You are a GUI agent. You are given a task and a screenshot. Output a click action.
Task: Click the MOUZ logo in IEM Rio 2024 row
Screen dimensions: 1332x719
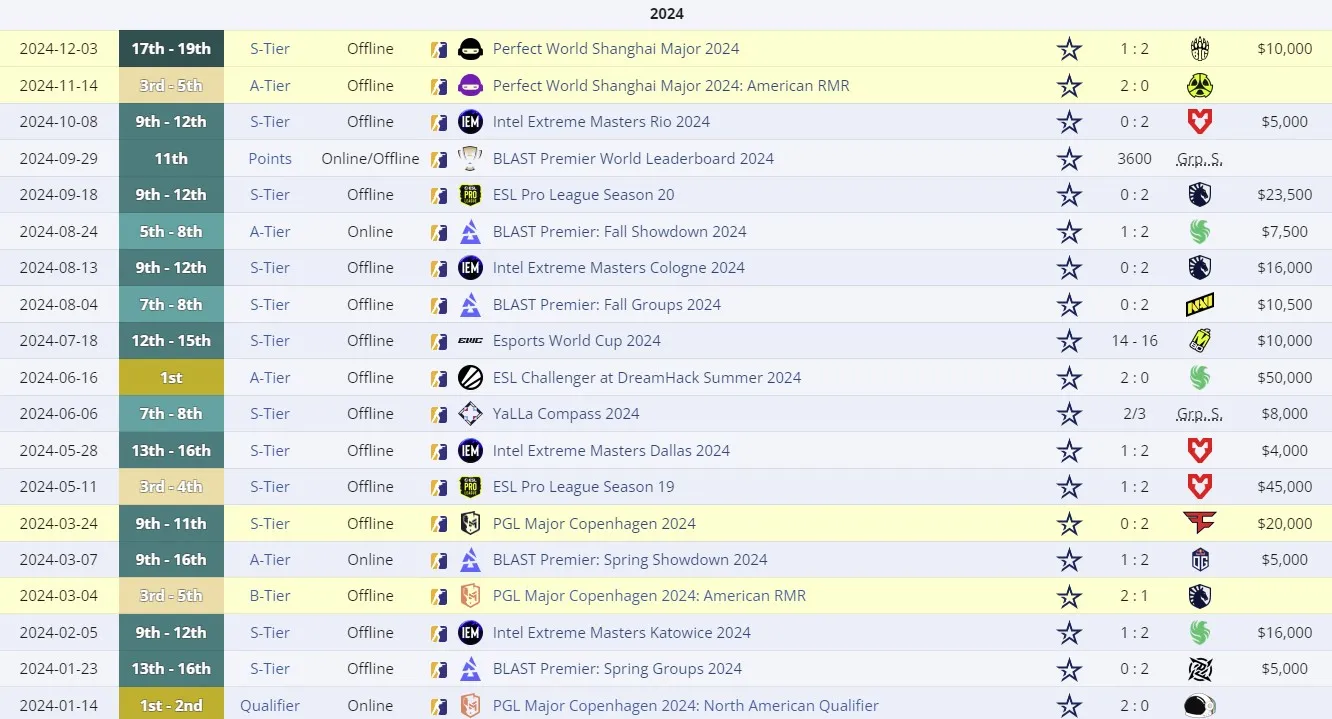pyautogui.click(x=1200, y=122)
